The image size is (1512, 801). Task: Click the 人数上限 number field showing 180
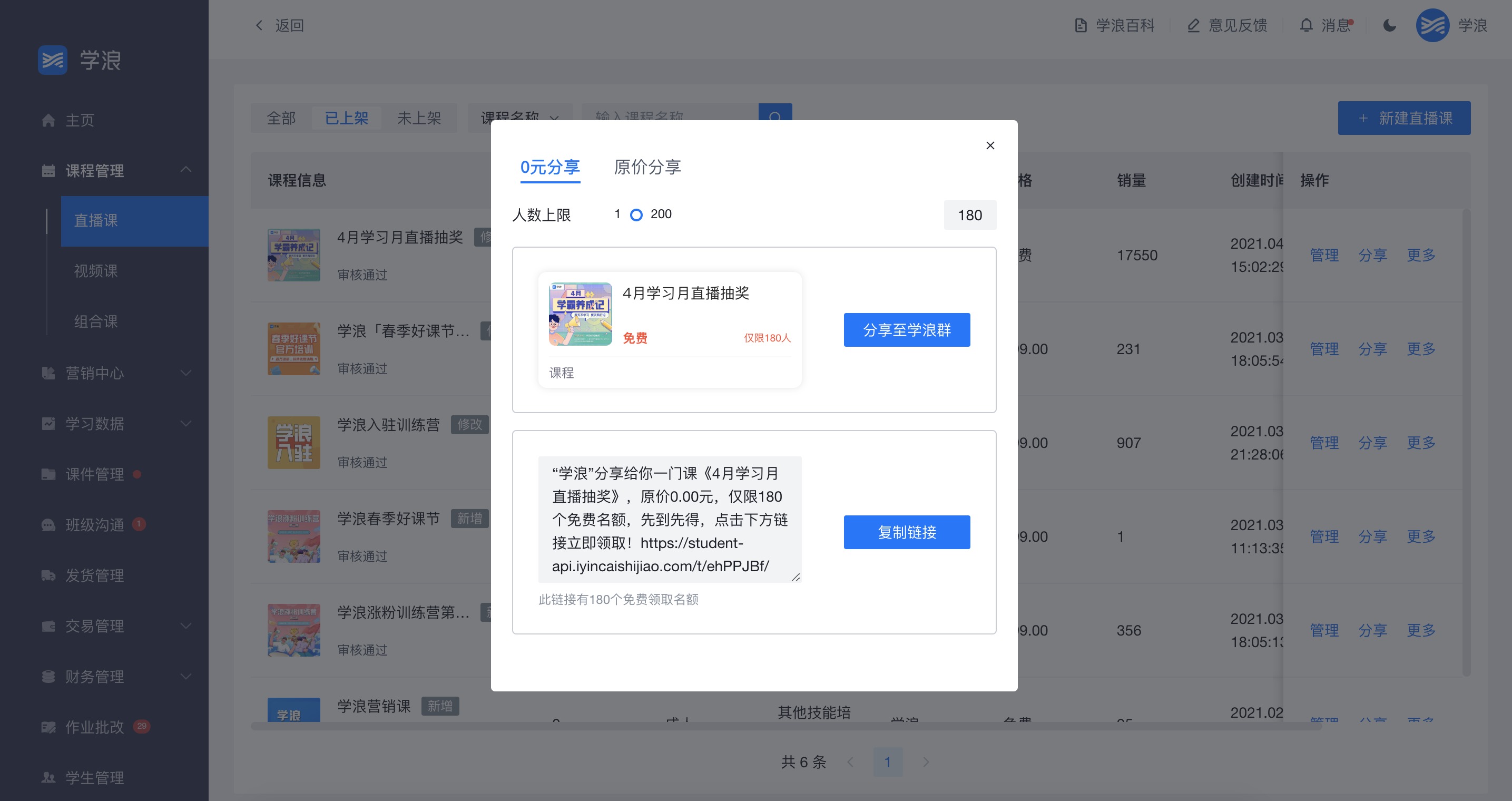[x=970, y=215]
